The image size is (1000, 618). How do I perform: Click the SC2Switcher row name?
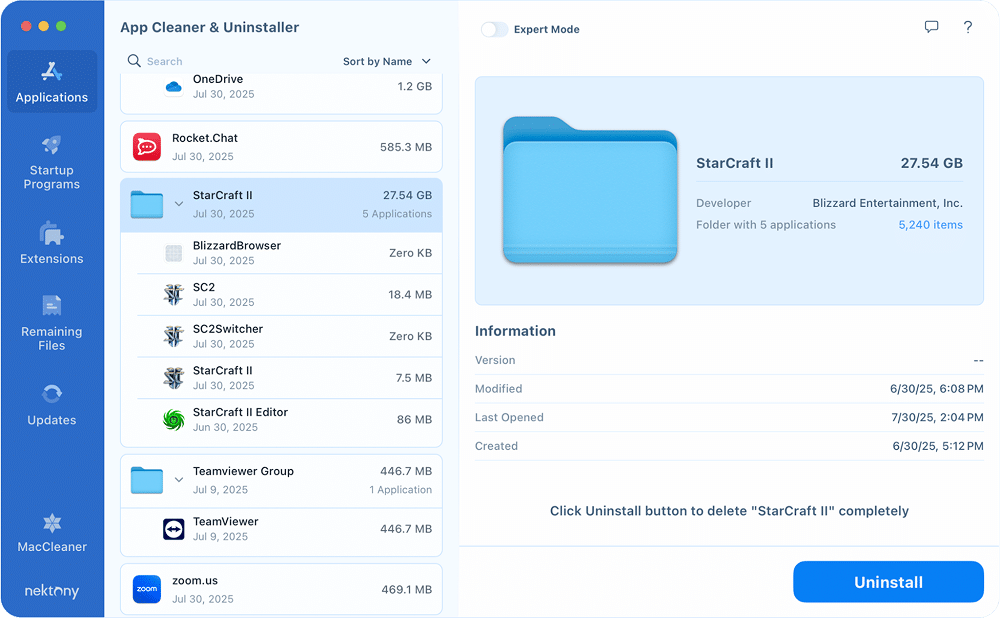coord(228,329)
